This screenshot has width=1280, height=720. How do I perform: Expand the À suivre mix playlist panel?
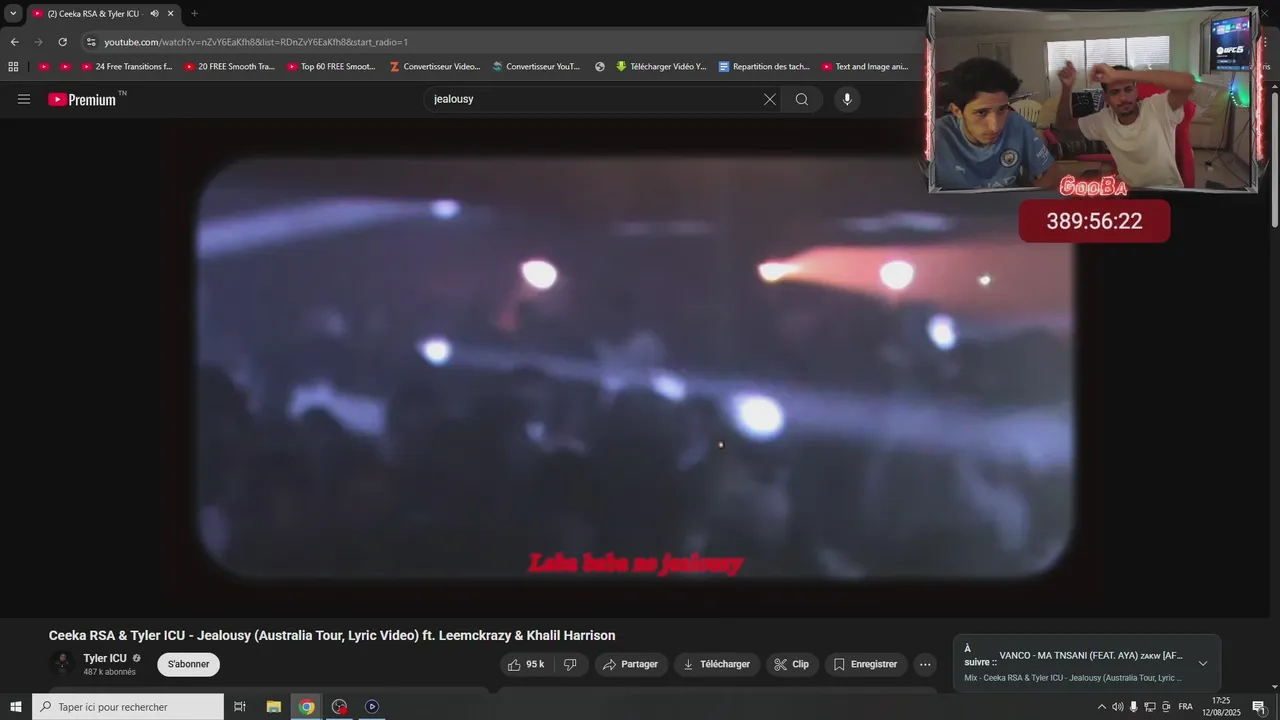(1203, 663)
